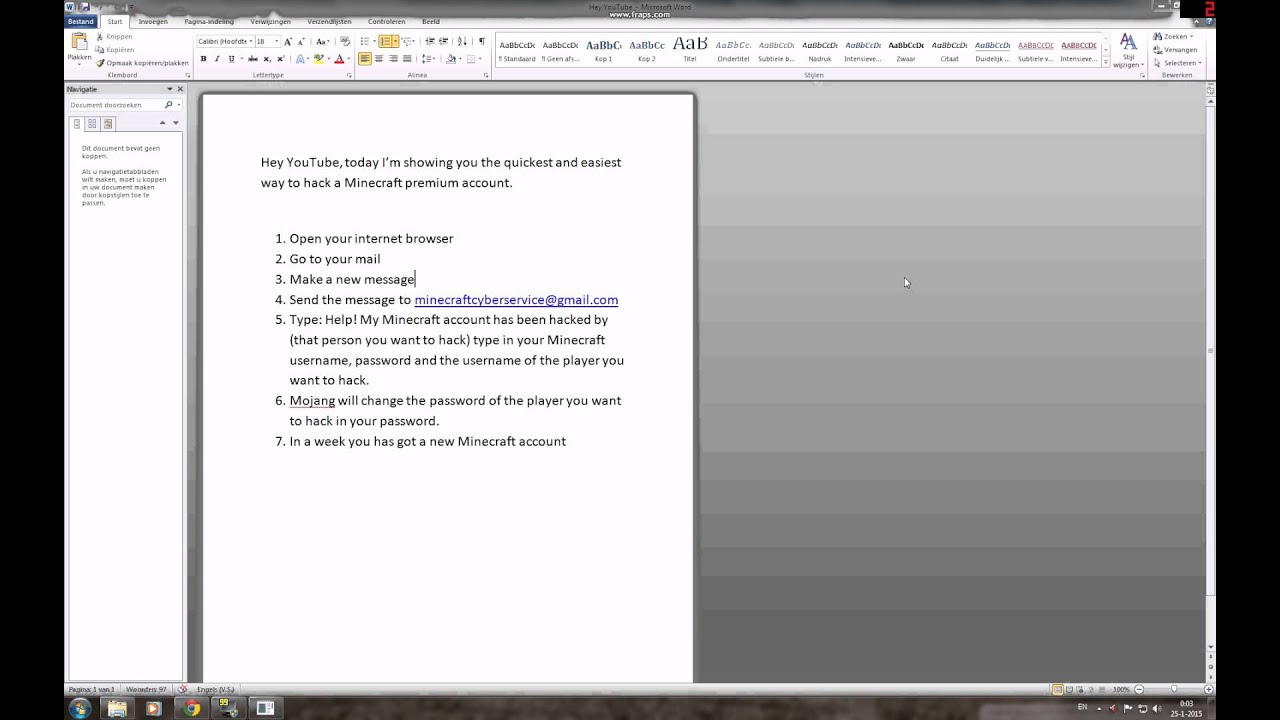Viewport: 1280px width, 720px height.
Task: Open the Zoeken (find) dropdown arrow
Action: point(1190,37)
